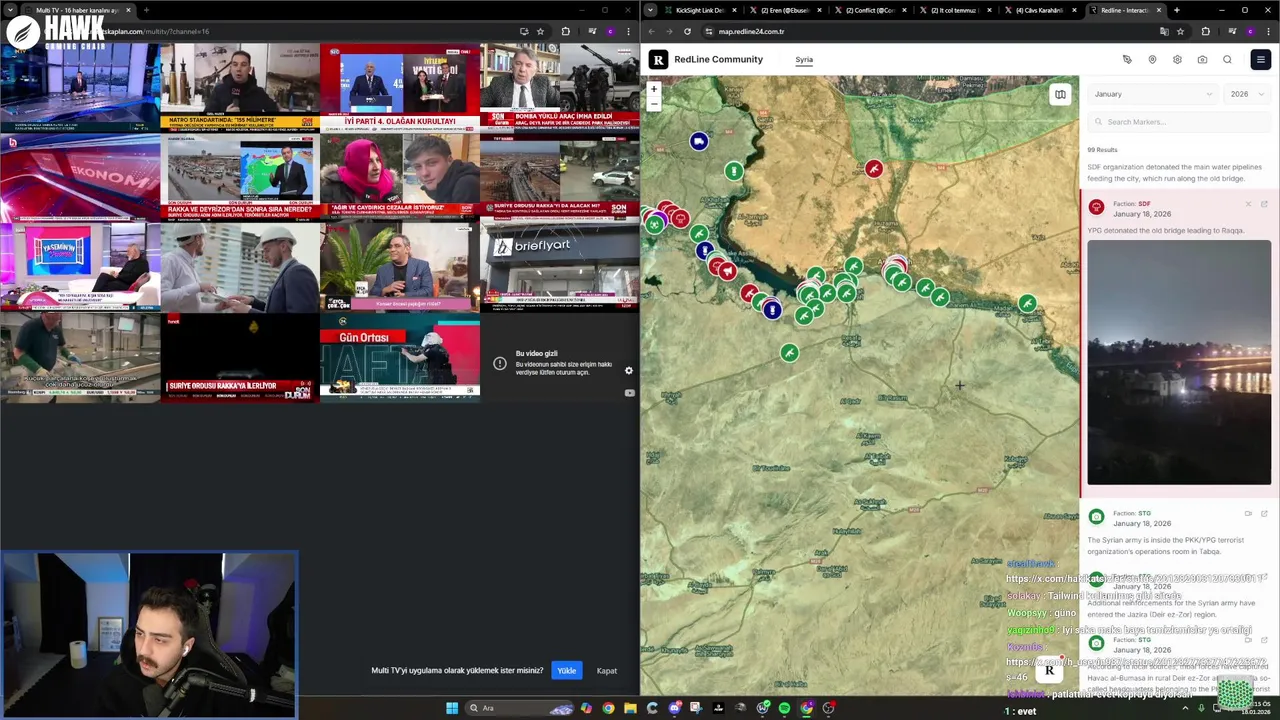Switch to the Conflict X browser tab
Screen dimensions: 1280x720
coord(870,10)
